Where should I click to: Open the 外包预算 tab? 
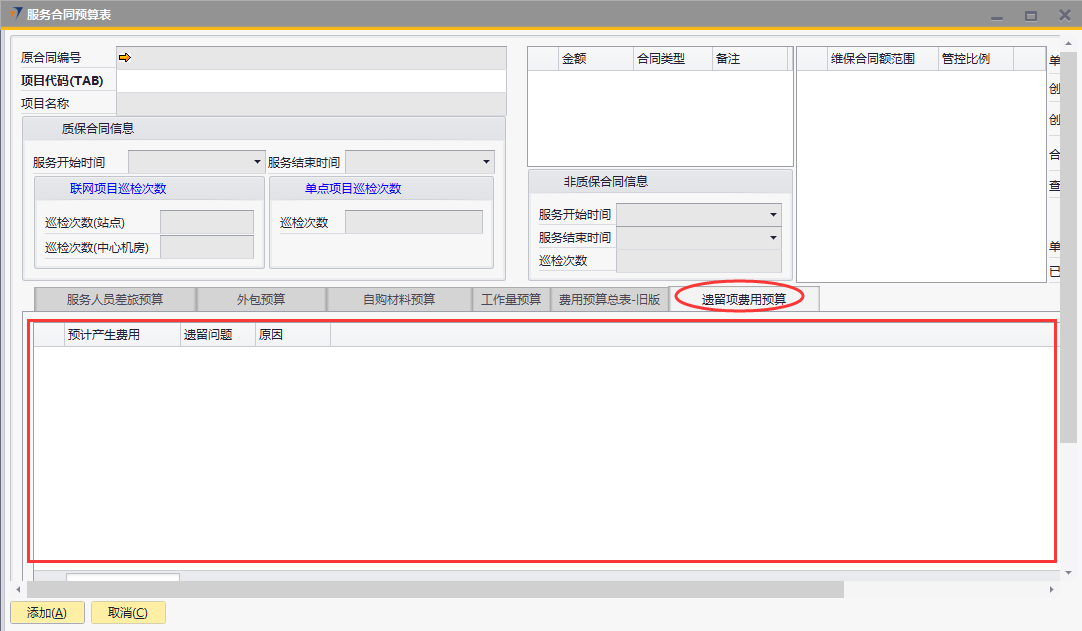261,299
